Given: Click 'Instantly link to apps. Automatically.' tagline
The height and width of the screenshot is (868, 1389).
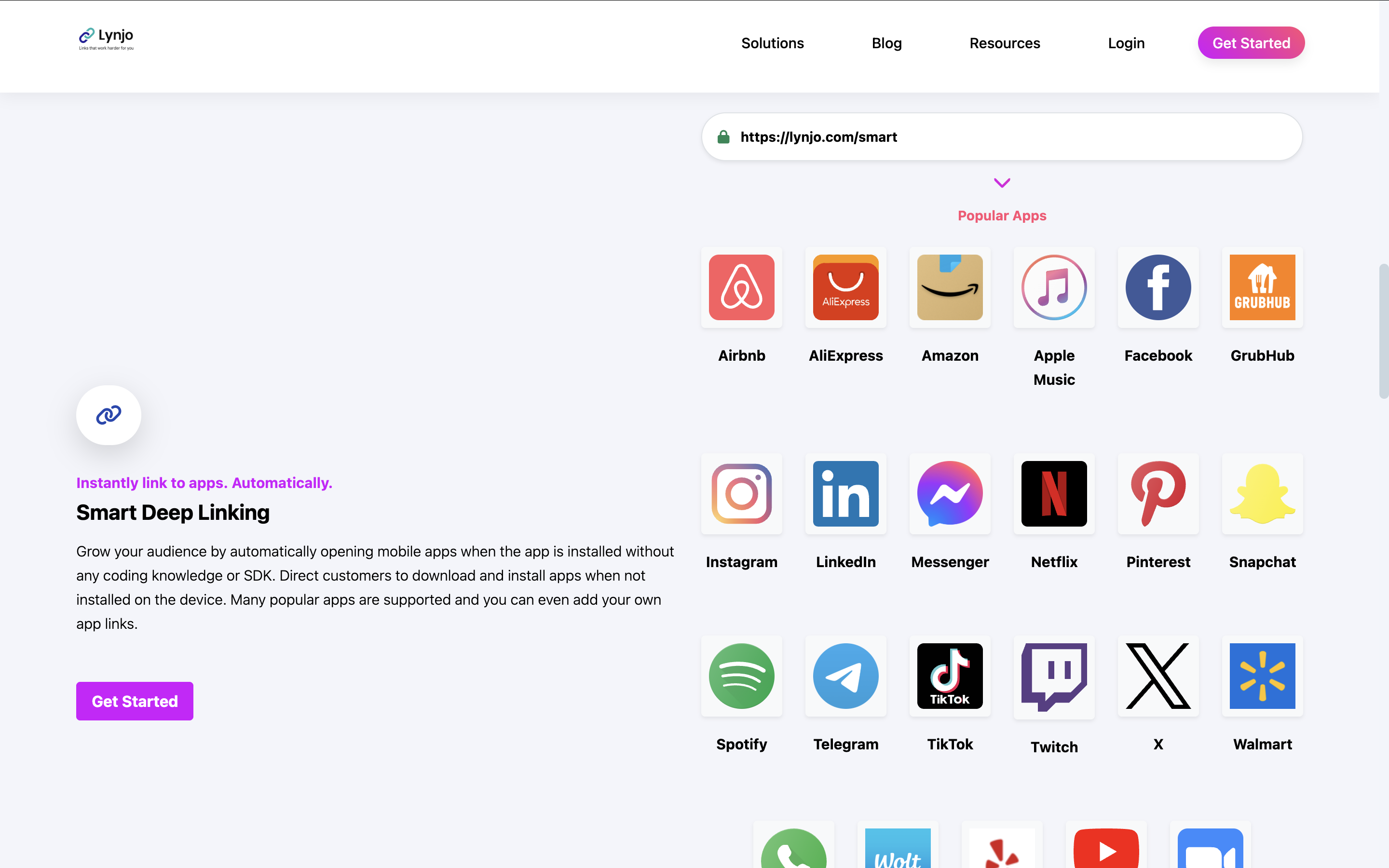Looking at the screenshot, I should coord(204,483).
